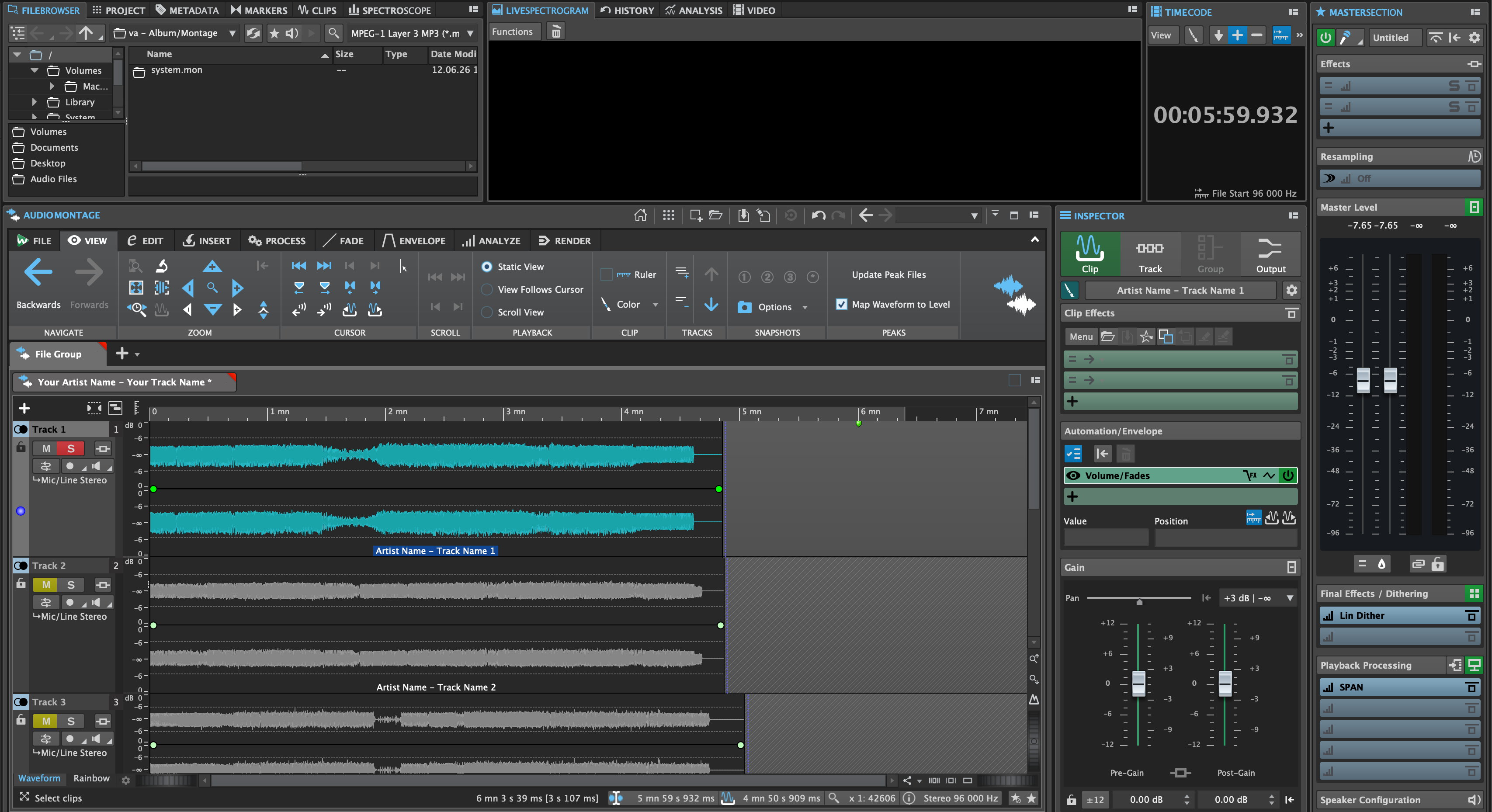1492x812 pixels.
Task: Open the Clip Effects Menu button
Action: [x=1081, y=337]
